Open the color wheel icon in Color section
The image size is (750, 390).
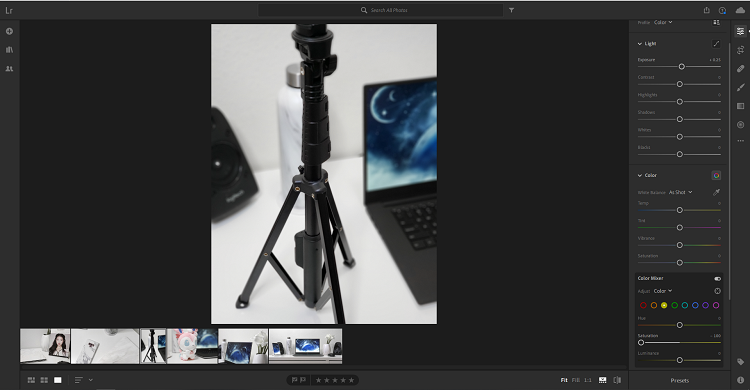[x=716, y=176]
